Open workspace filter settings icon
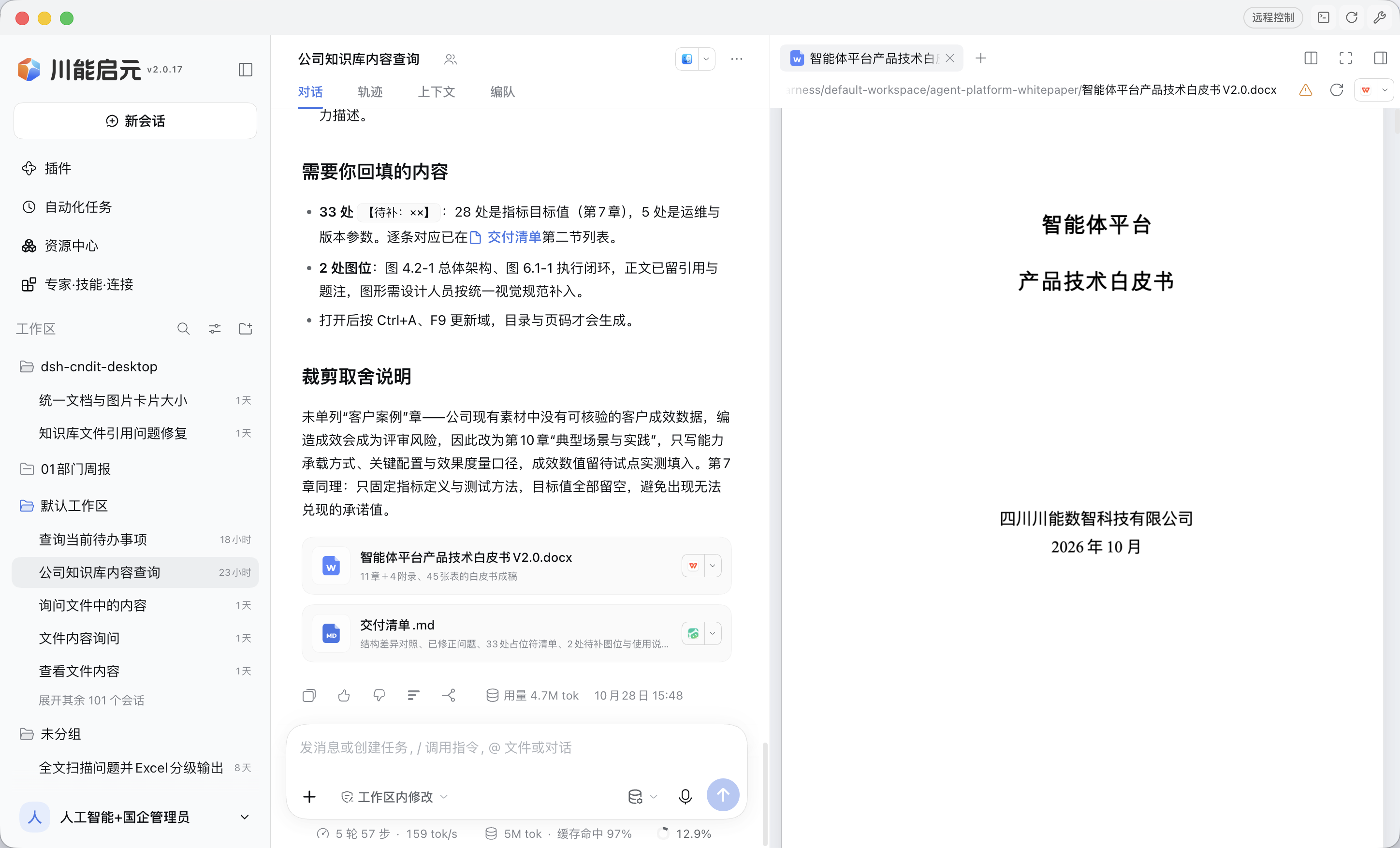Screen dimensions: 1400x848 point(214,328)
